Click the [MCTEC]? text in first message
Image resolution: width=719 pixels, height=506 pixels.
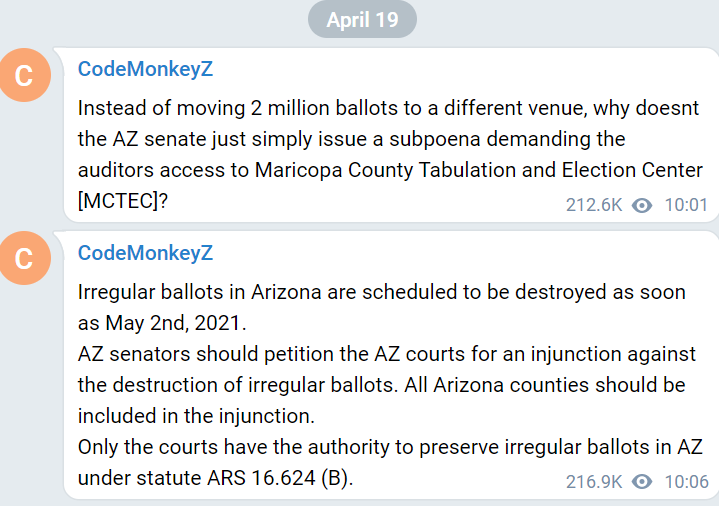(123, 200)
